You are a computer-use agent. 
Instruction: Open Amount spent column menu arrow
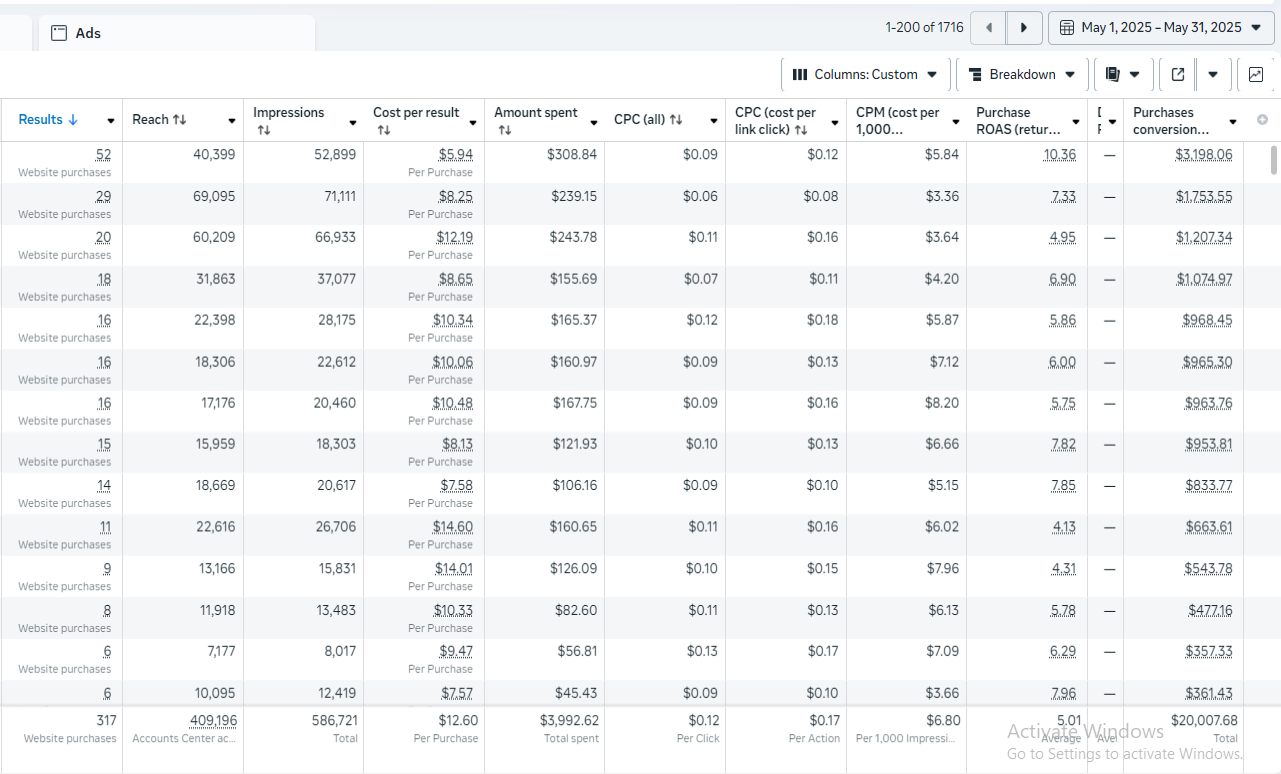click(x=594, y=121)
